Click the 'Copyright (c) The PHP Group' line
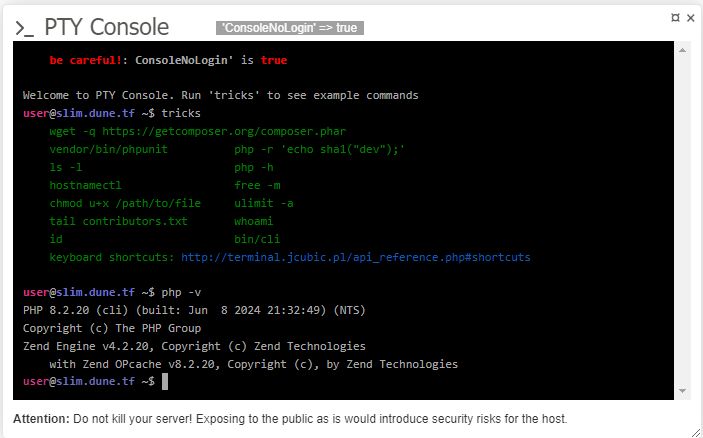The height and width of the screenshot is (438, 703). (x=112, y=328)
